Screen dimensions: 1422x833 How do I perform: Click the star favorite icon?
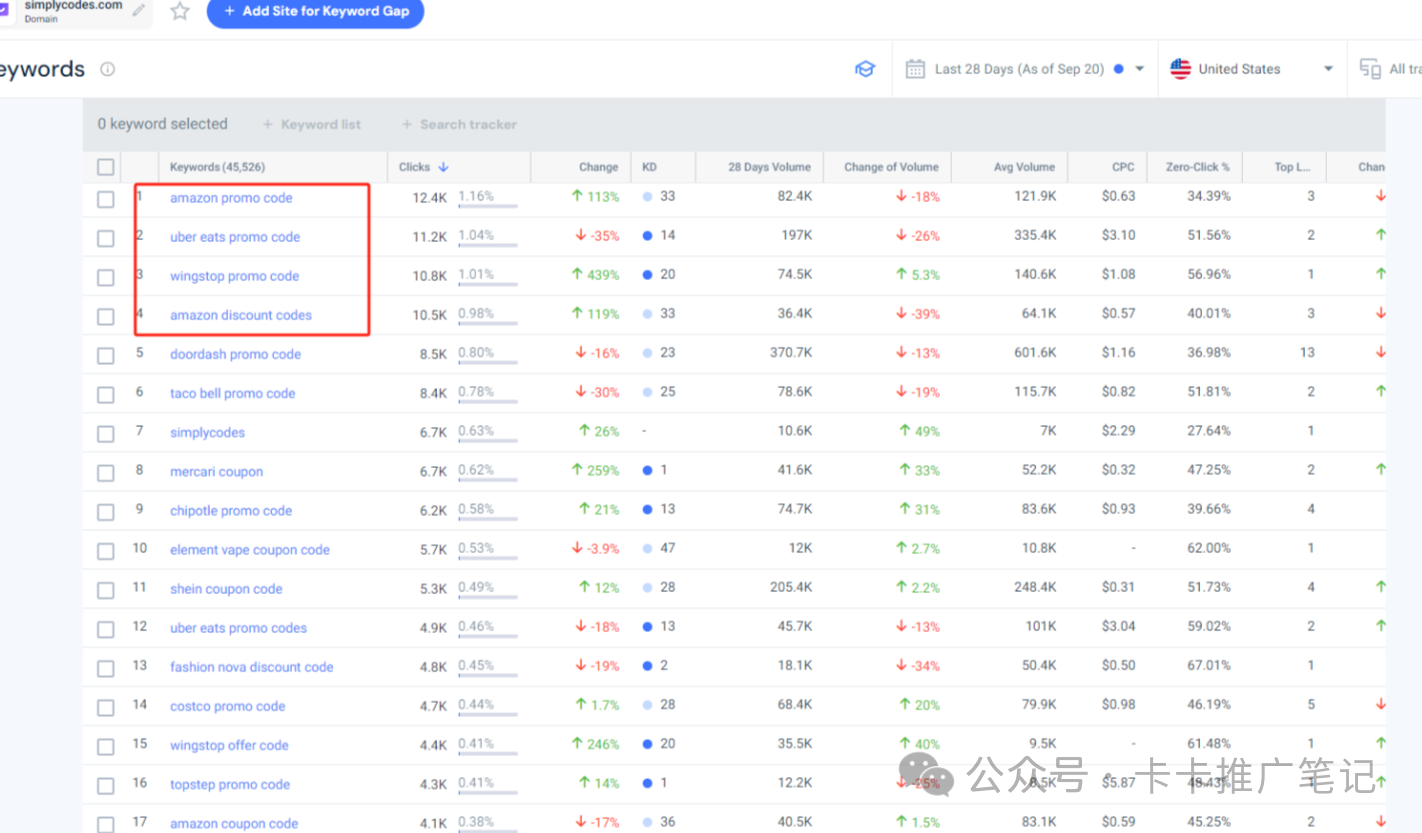(180, 11)
